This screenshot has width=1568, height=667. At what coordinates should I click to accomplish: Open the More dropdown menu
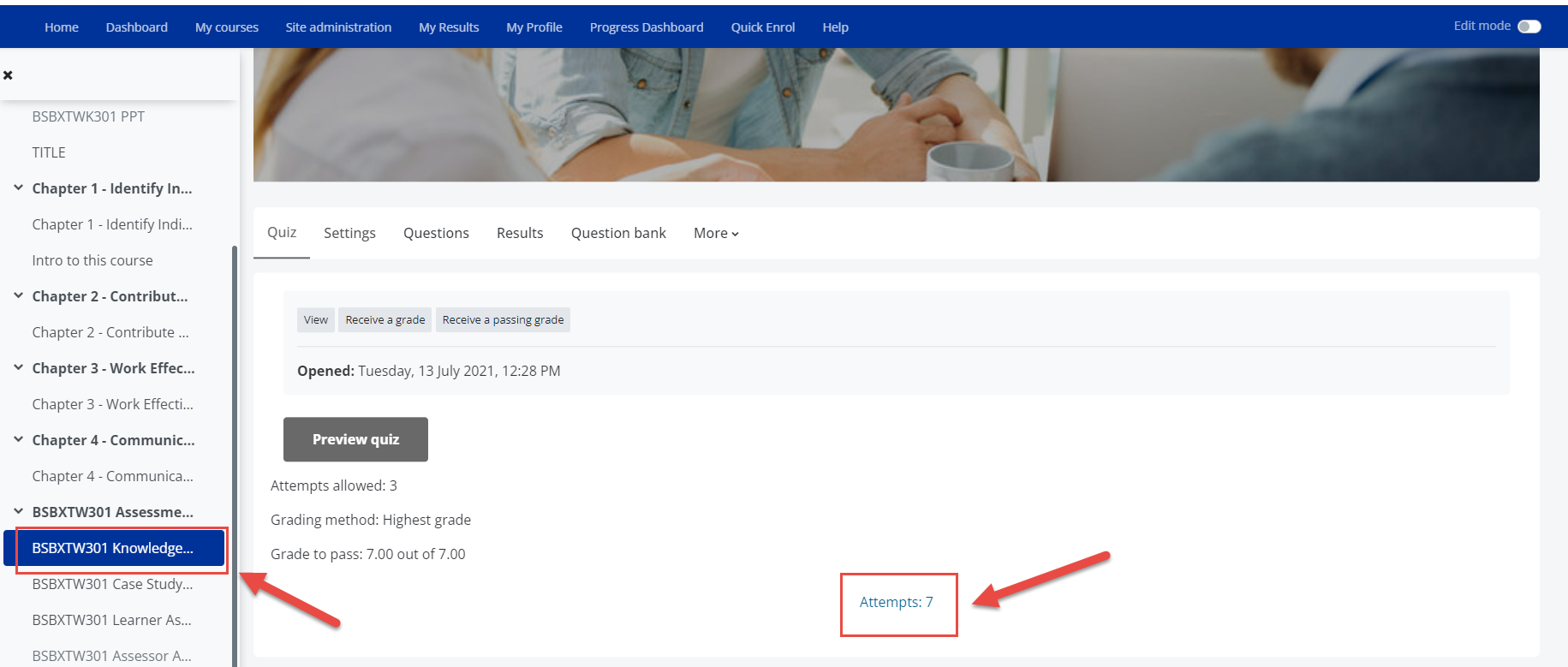716,233
